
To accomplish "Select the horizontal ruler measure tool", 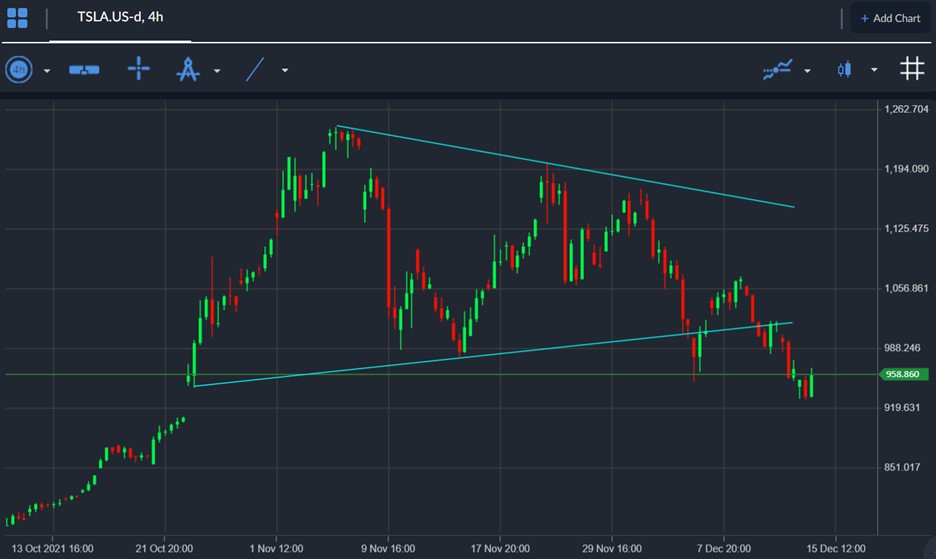I will (84, 69).
